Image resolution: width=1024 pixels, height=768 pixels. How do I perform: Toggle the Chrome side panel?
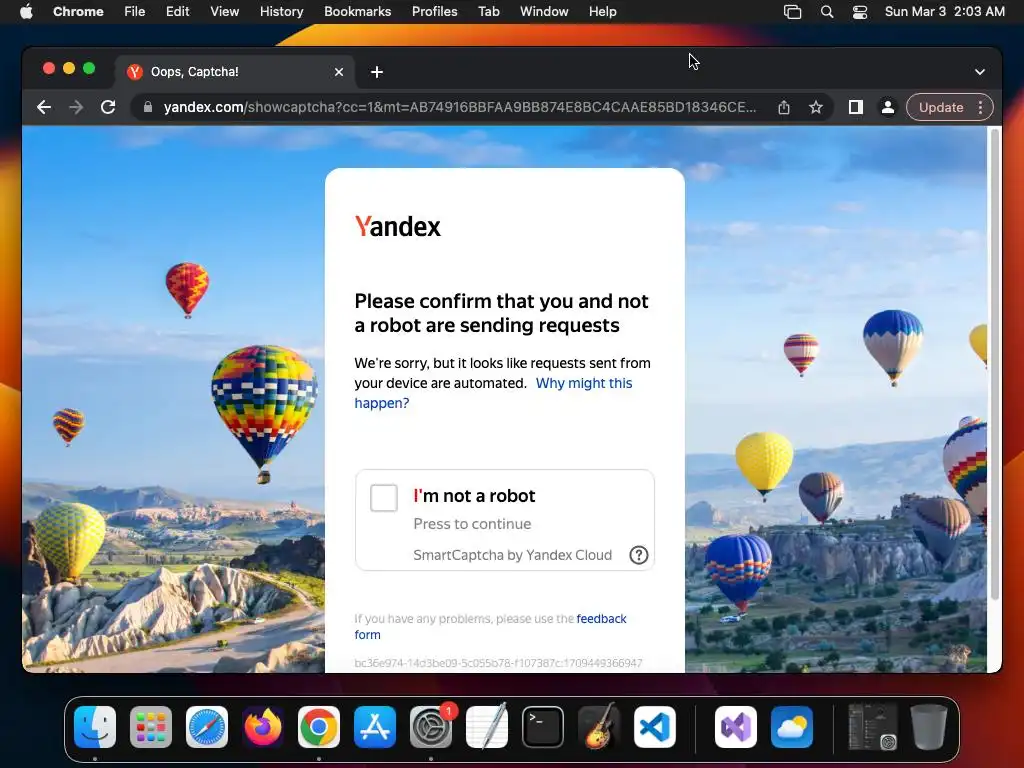click(856, 107)
